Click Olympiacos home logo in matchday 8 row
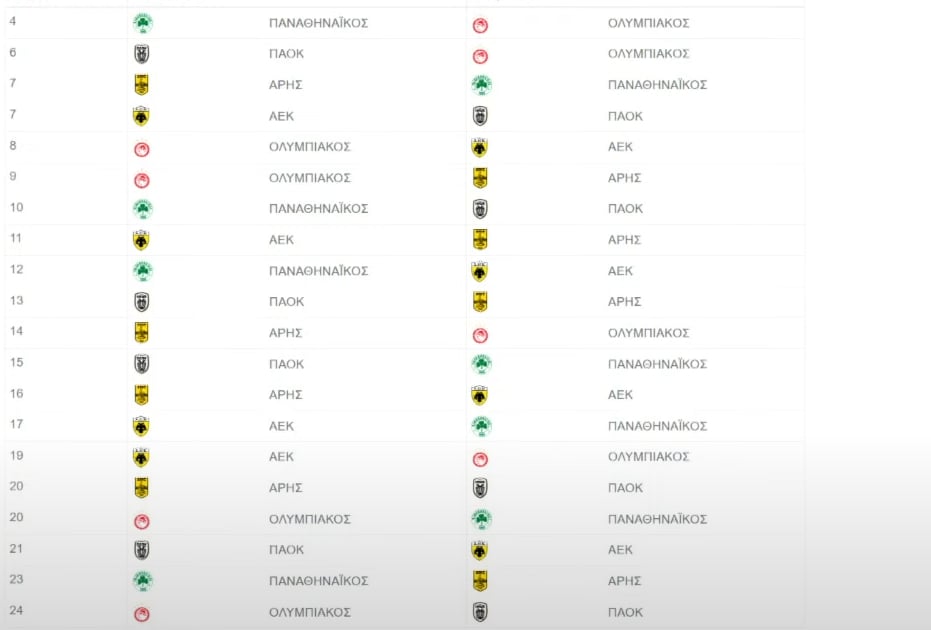Screen dimensions: 931x630 click(x=141, y=149)
